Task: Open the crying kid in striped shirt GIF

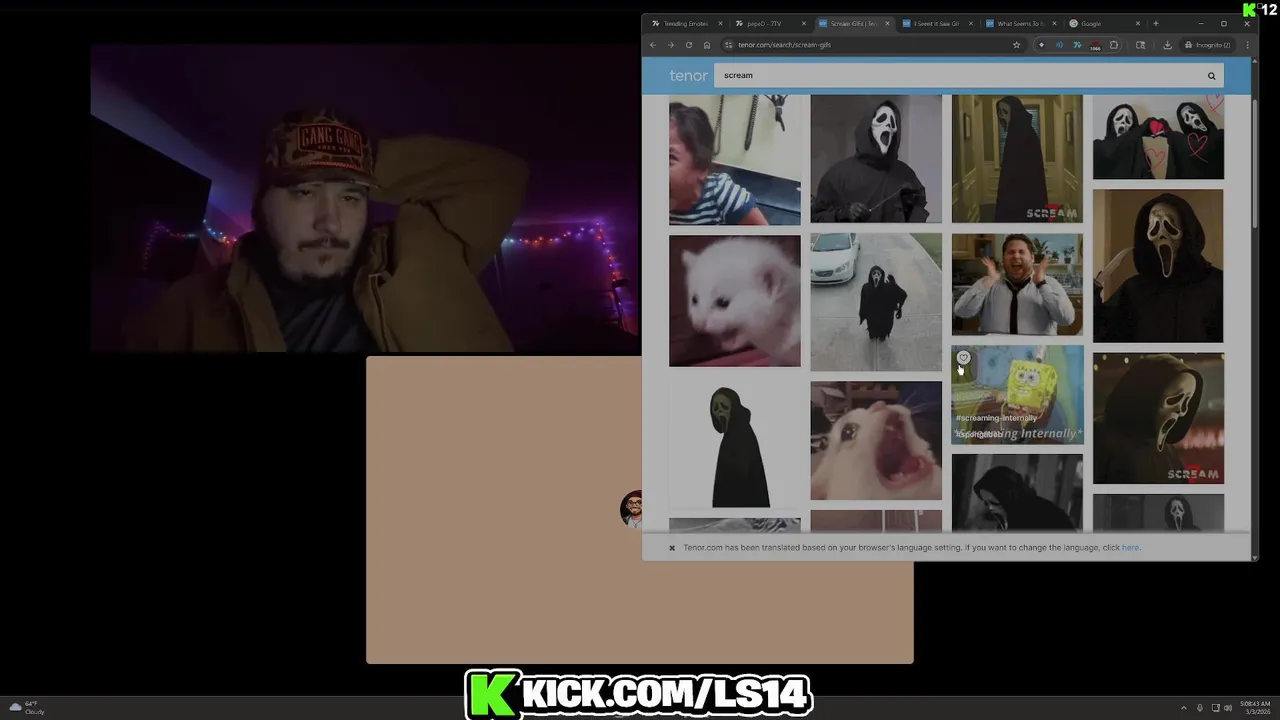Action: (x=735, y=160)
